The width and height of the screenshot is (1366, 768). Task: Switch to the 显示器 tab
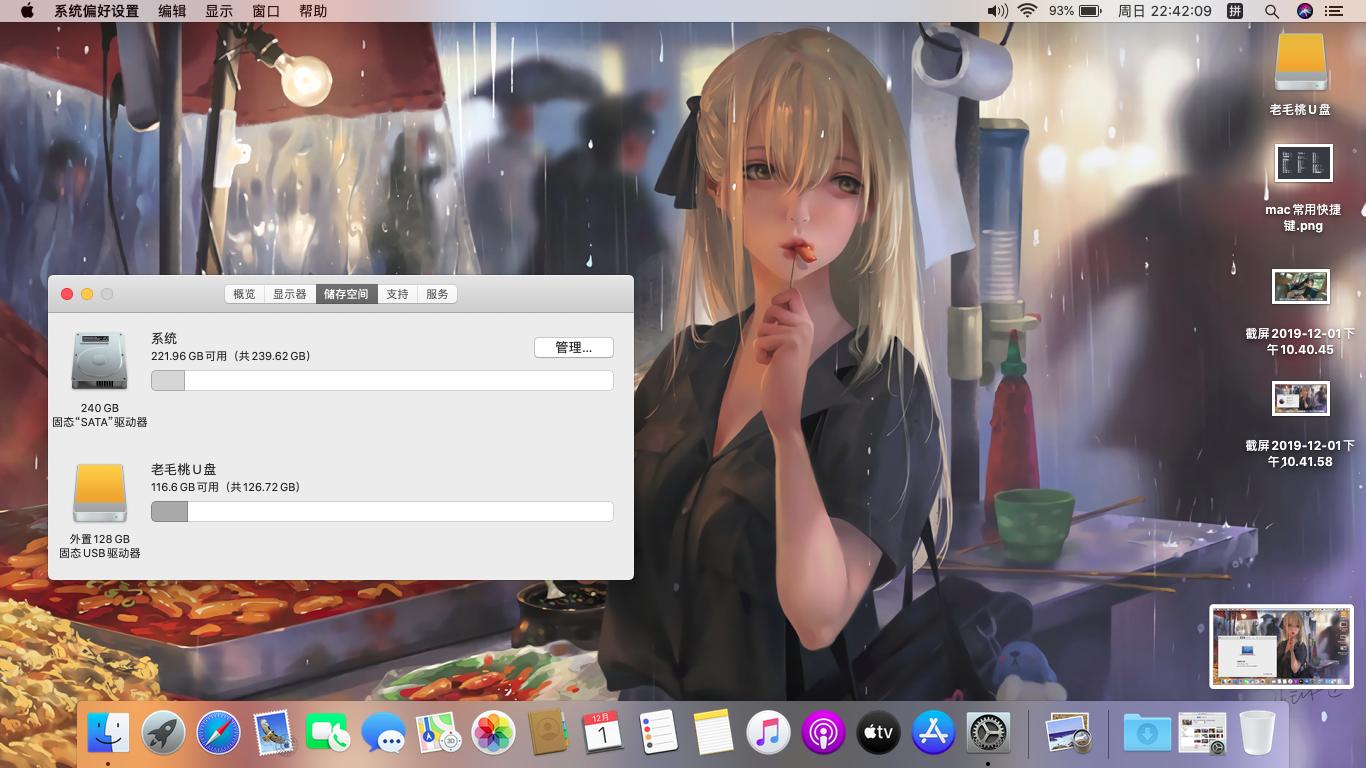tap(290, 294)
